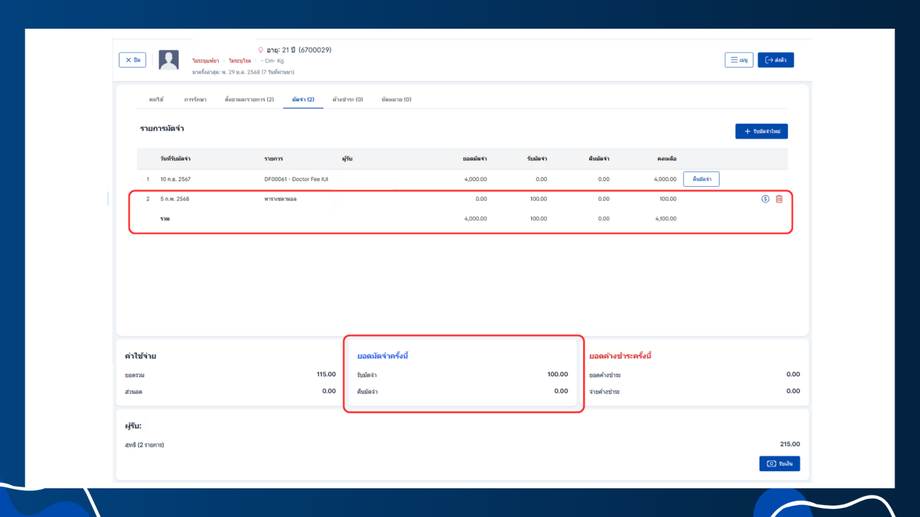Click the date 5 ก.พ. 2568 cell
Screen dimensions: 920x517
[174, 199]
